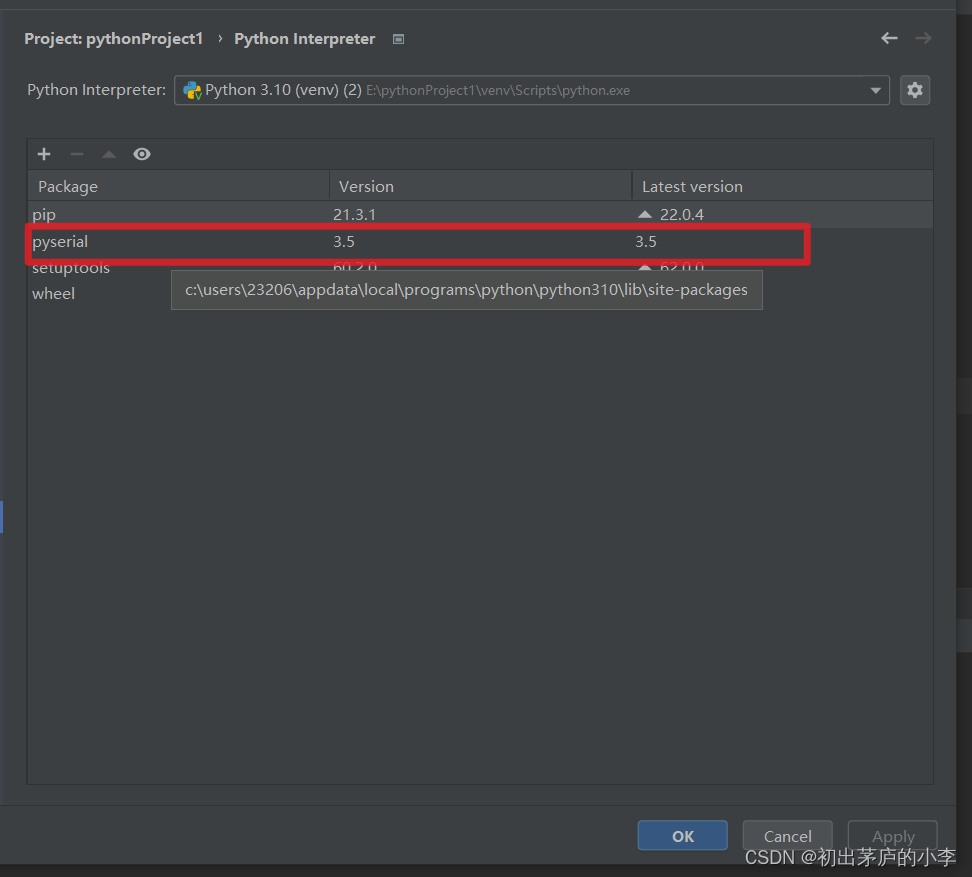Click pip latest version 22.0.4

point(681,214)
